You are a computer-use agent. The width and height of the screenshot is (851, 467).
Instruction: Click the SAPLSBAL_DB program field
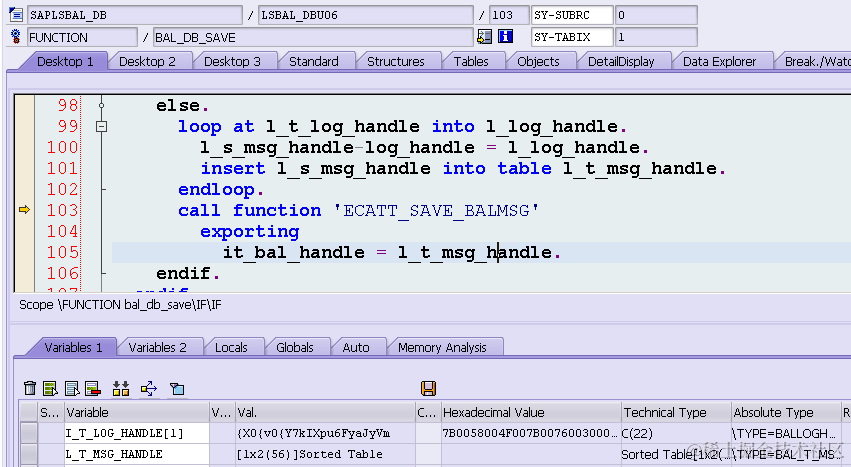pos(135,15)
